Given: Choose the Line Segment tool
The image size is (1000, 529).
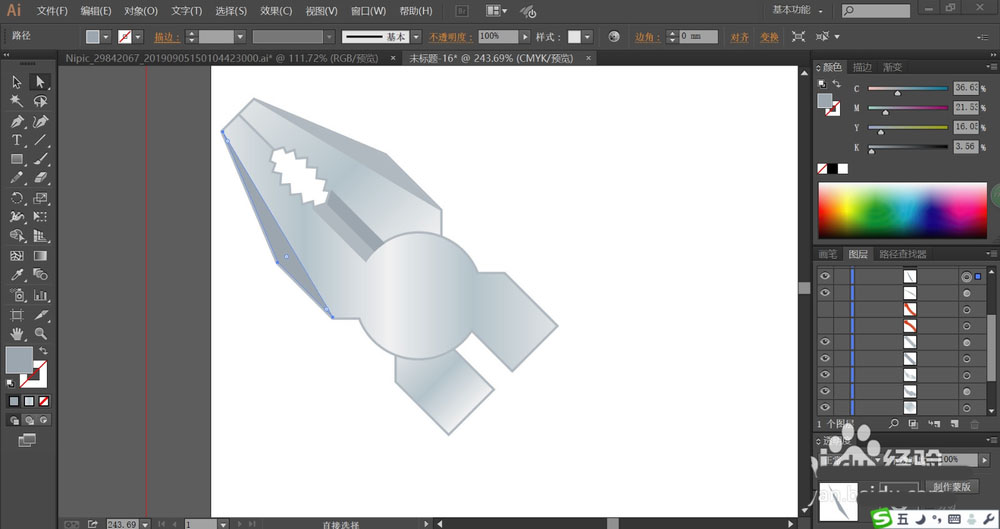Looking at the screenshot, I should [40, 140].
